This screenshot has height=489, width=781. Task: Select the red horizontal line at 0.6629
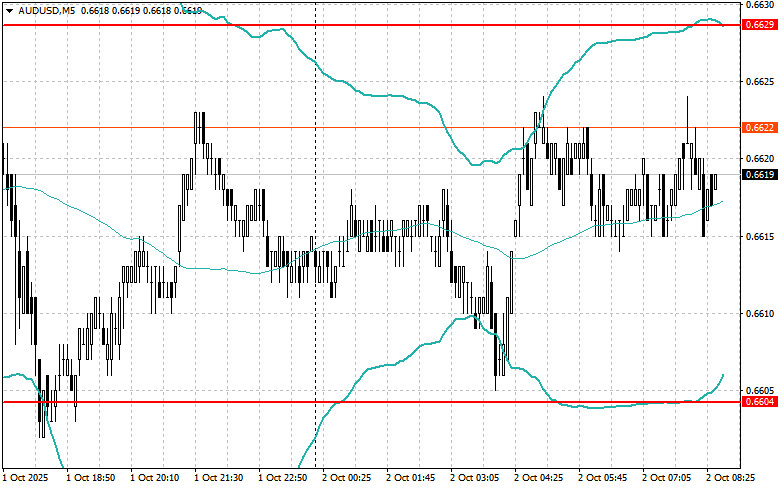372,25
